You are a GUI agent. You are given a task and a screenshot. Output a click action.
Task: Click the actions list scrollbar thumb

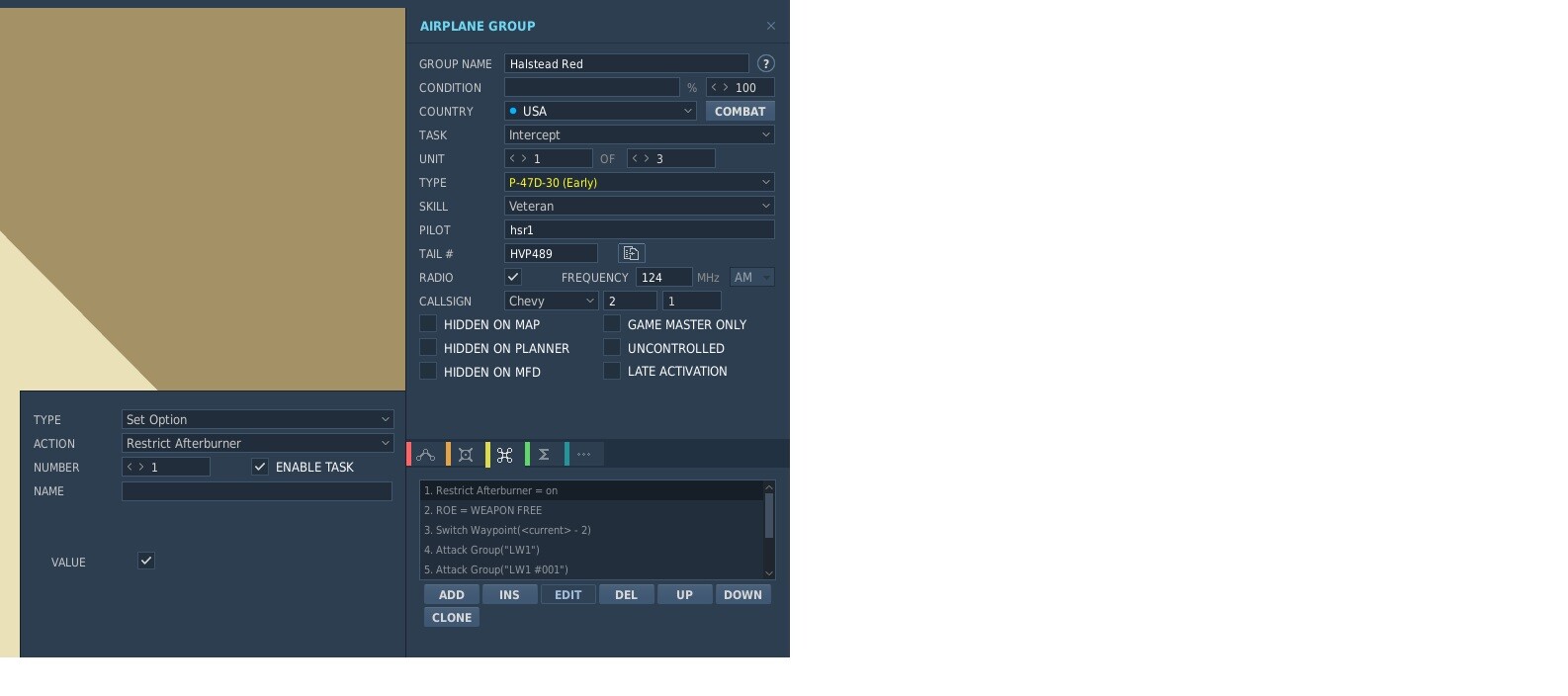(769, 515)
